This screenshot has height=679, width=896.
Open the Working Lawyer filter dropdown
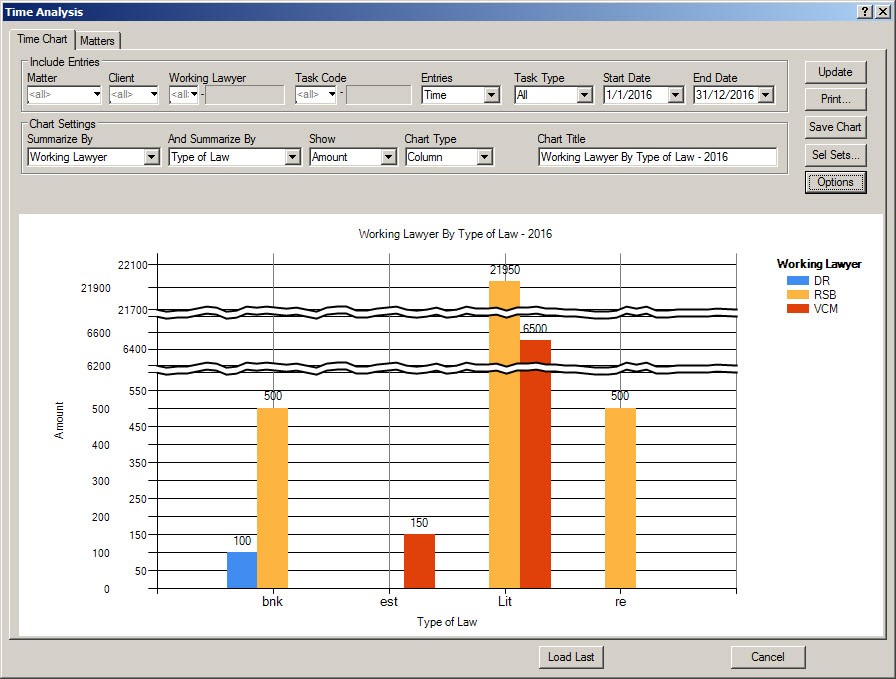pos(194,94)
